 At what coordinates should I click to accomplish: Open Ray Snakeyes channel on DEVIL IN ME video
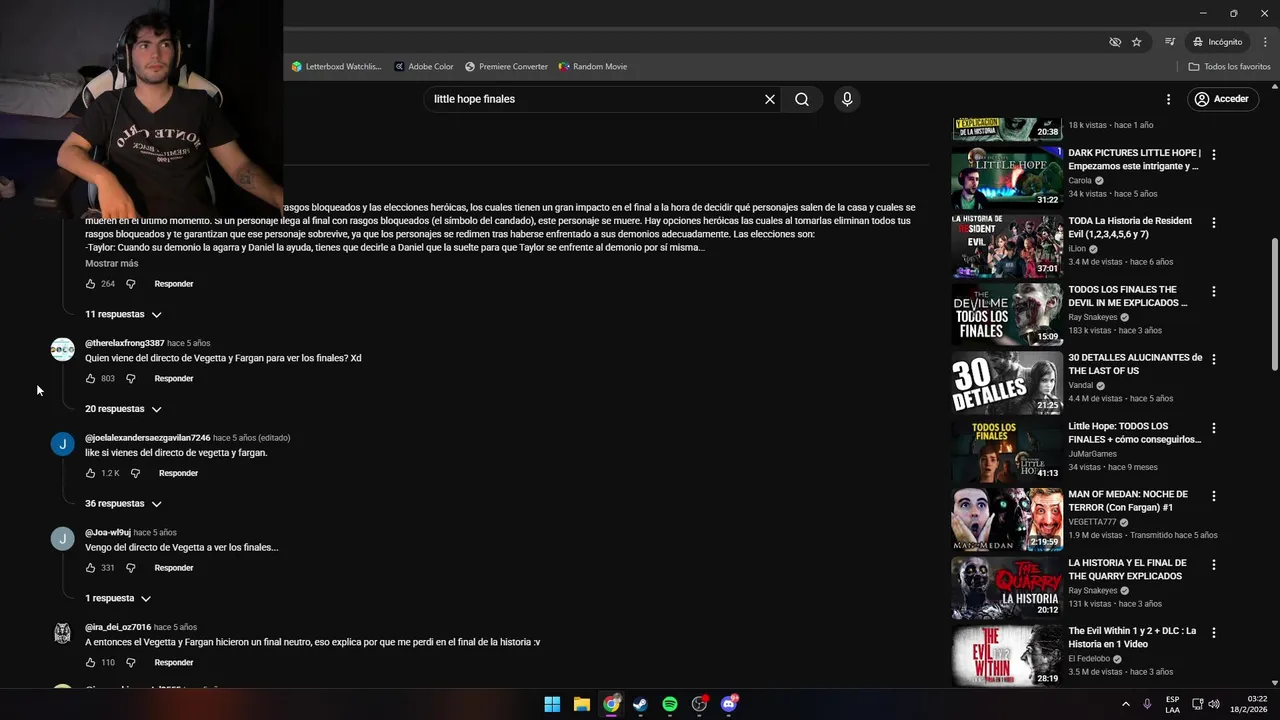coord(1093,317)
